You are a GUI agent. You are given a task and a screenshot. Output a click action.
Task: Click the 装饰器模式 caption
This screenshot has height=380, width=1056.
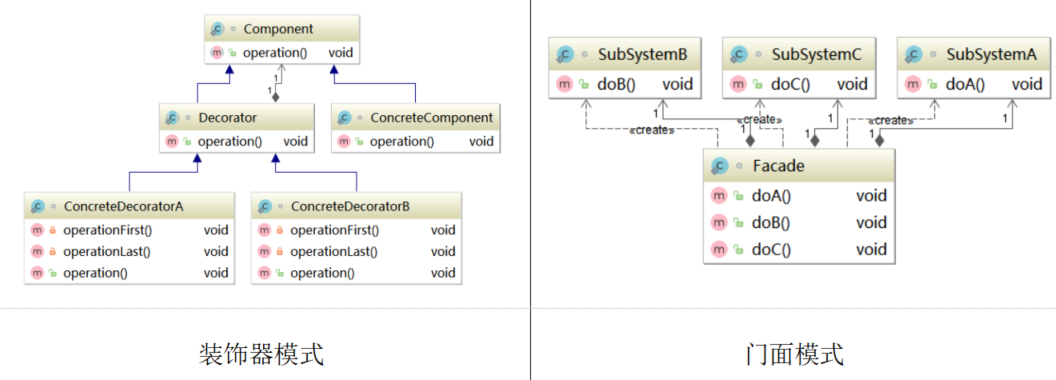[261, 354]
